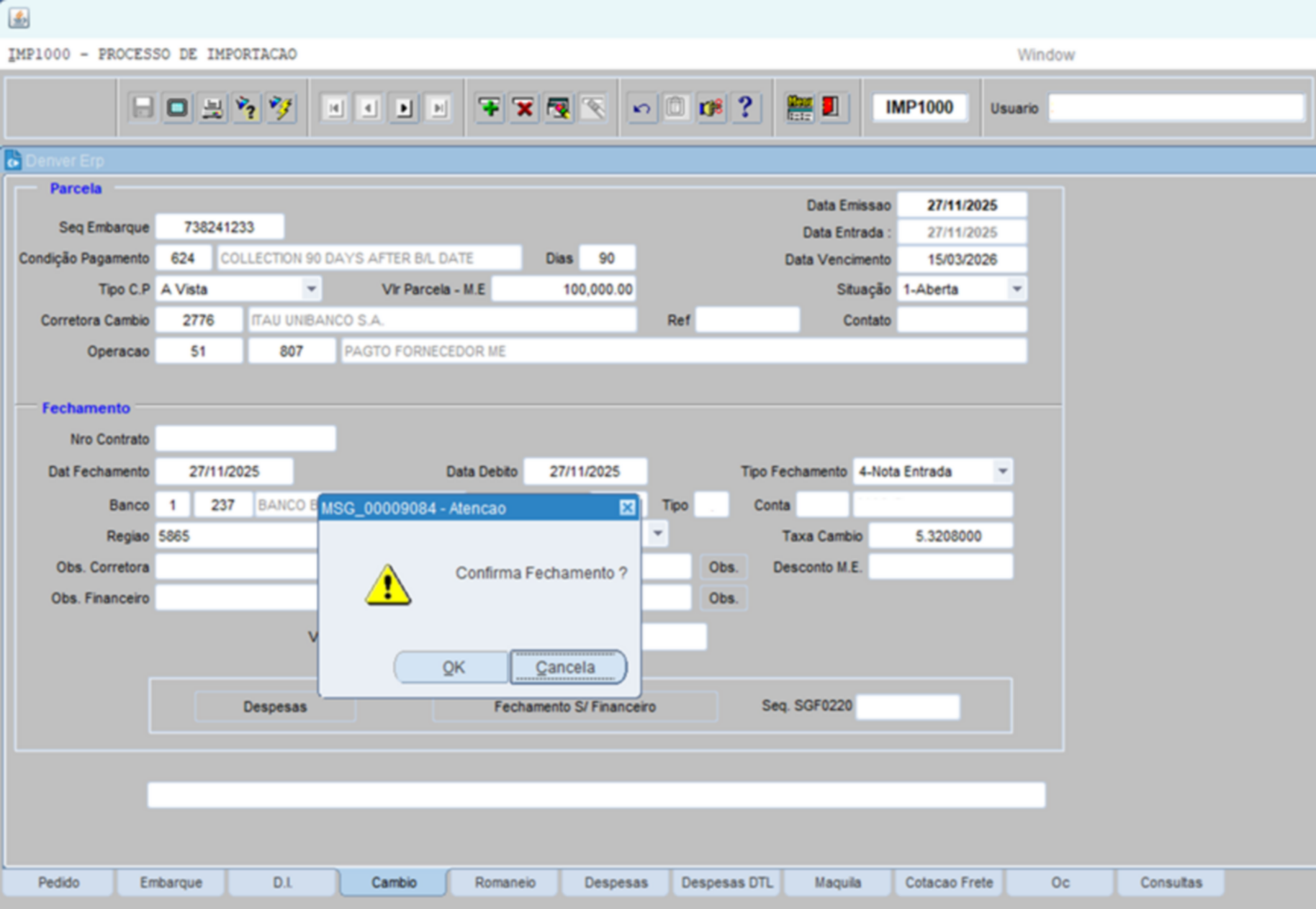This screenshot has height=909, width=1316.
Task: Switch to the Embarque tab
Action: pos(171,882)
